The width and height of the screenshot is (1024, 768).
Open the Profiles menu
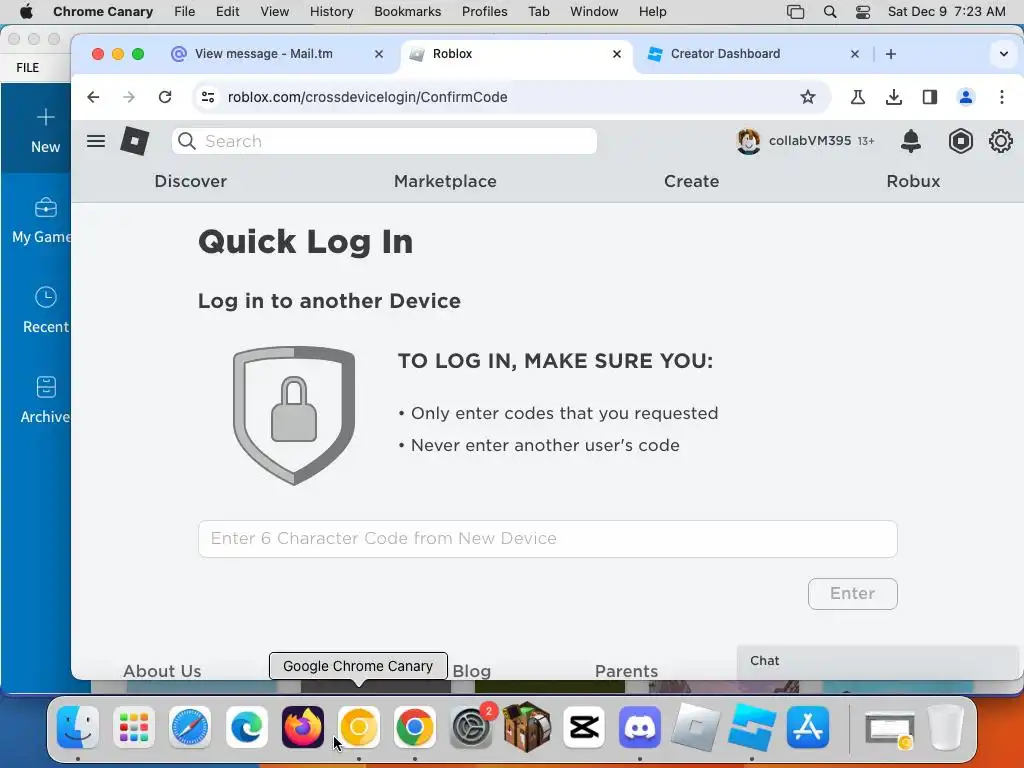pos(485,12)
